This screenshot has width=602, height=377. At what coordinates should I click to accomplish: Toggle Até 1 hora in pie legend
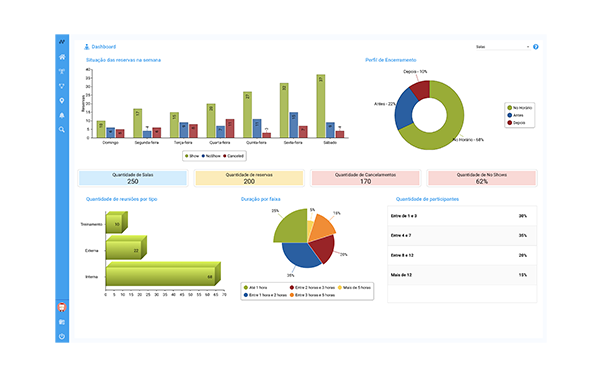[256, 288]
